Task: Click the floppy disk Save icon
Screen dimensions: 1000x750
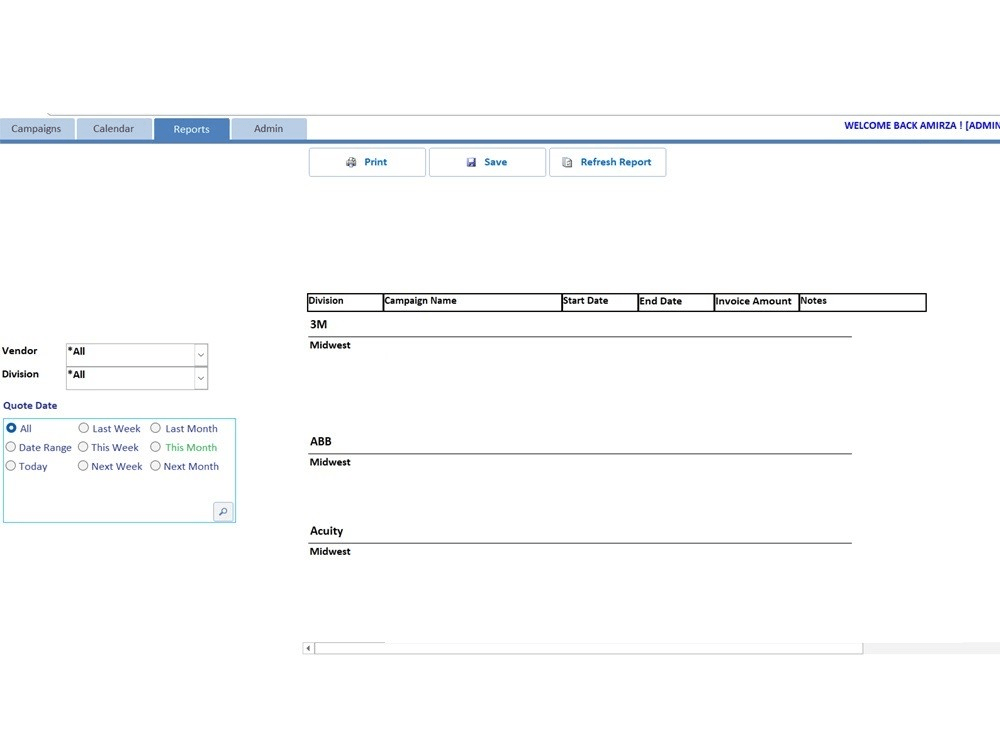Action: point(471,163)
